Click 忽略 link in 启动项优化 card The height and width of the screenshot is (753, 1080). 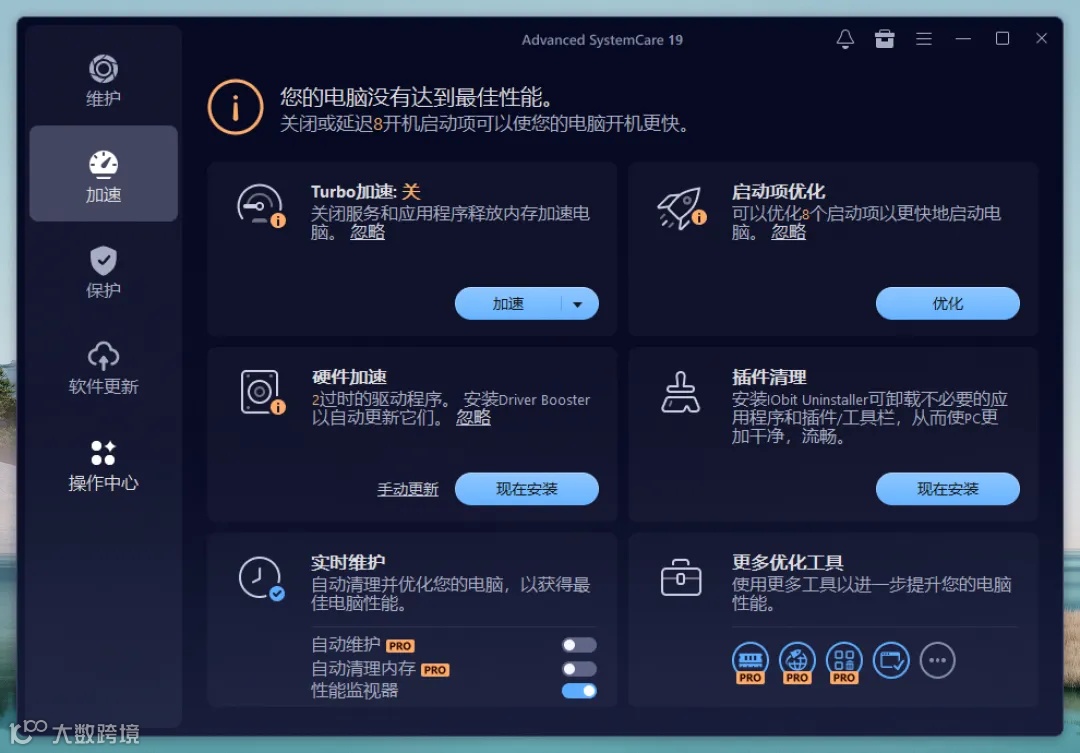788,232
